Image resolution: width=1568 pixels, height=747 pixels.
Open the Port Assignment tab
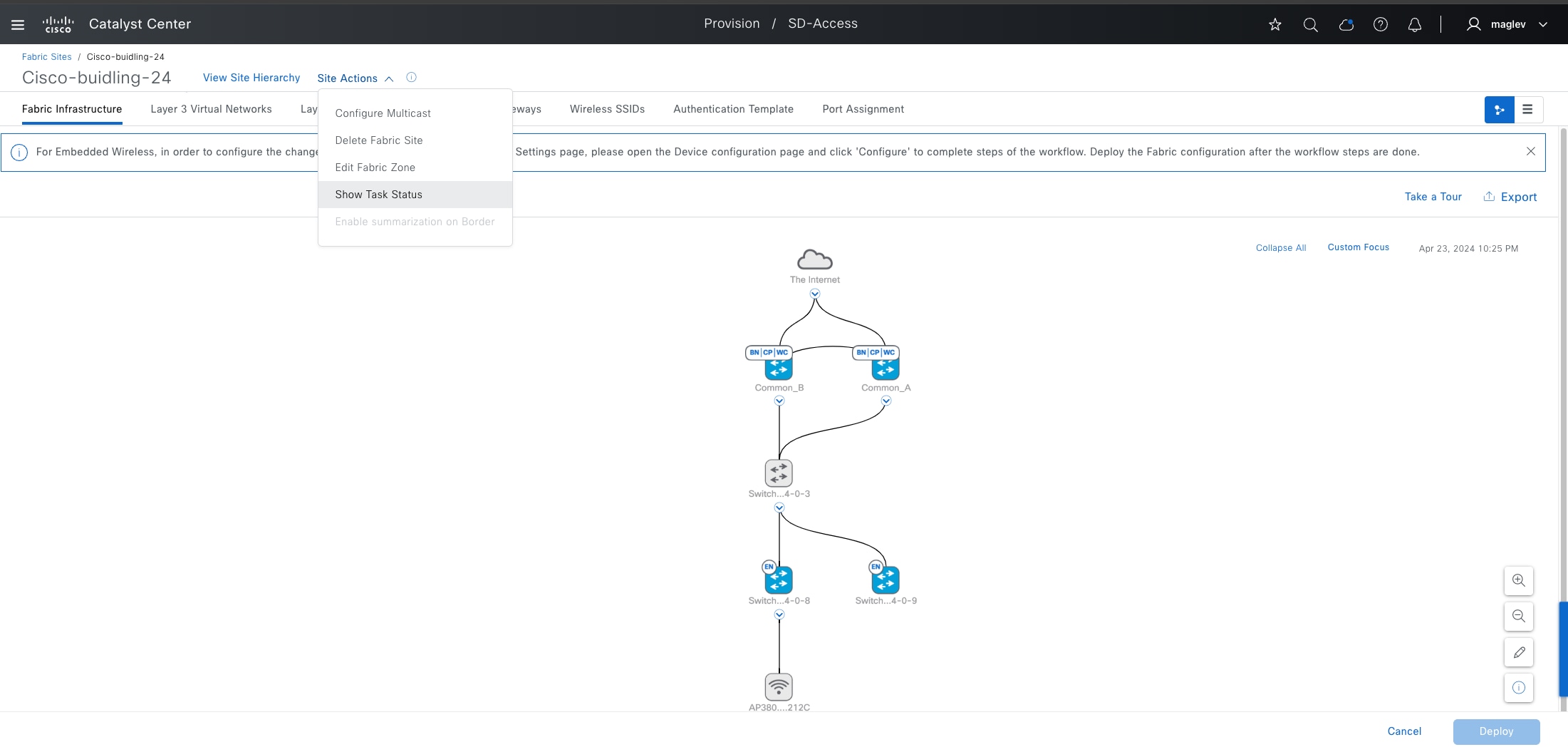863,109
